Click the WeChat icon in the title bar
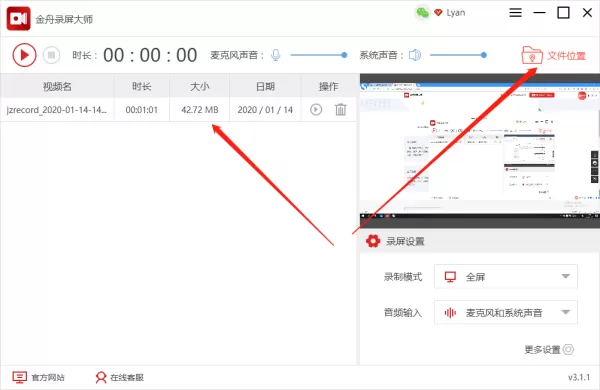 (x=422, y=13)
